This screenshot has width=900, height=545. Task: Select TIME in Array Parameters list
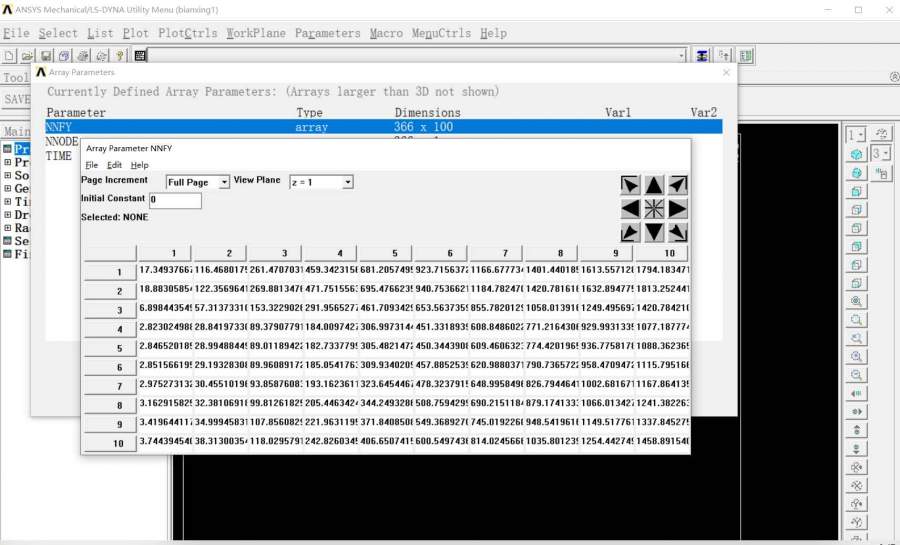(x=59, y=156)
